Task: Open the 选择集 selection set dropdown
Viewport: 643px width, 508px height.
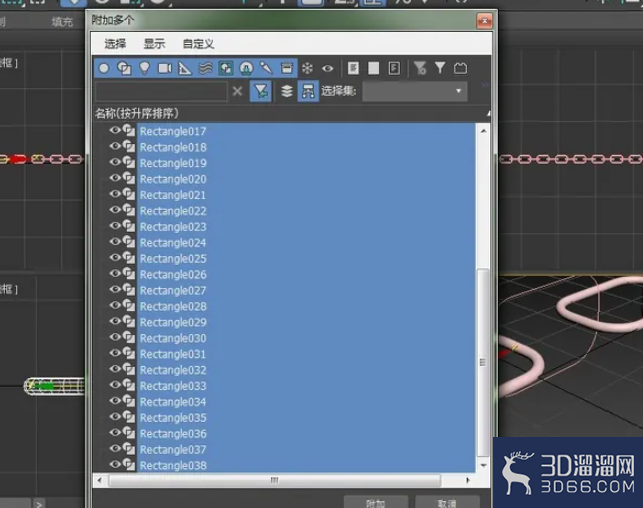Action: pos(415,91)
